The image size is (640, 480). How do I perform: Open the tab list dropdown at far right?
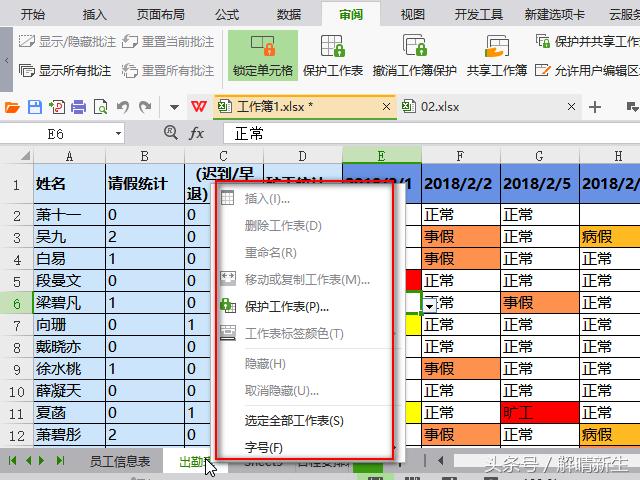tap(632, 107)
